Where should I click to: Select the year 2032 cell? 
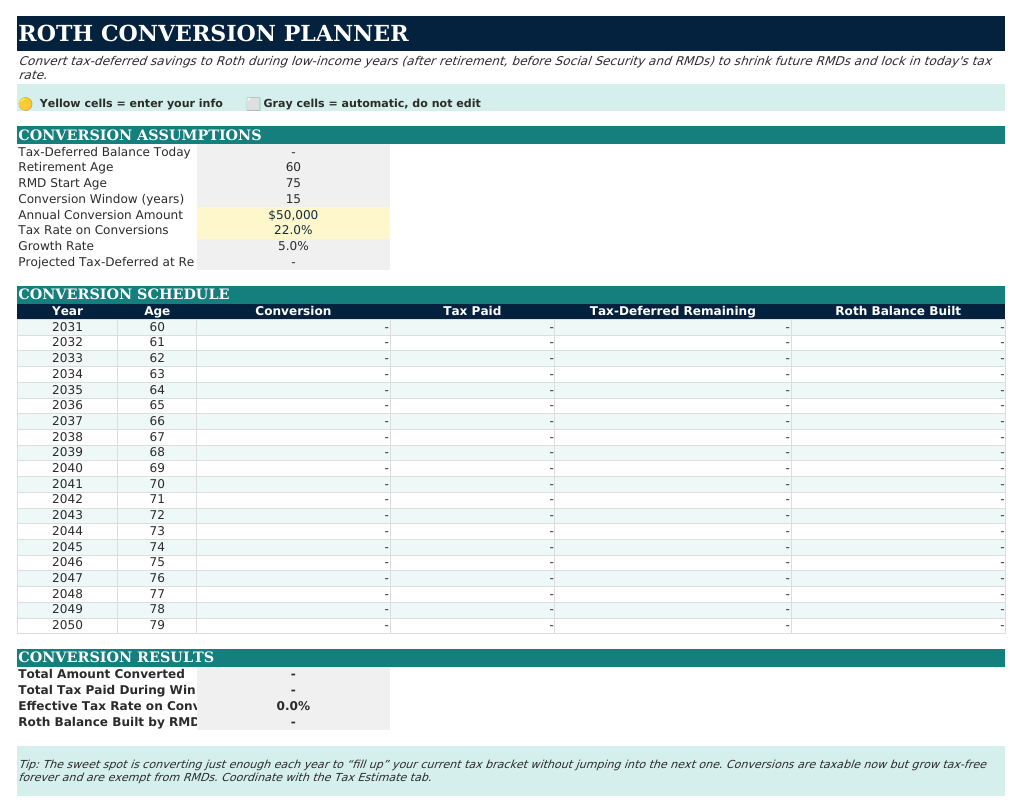67,342
